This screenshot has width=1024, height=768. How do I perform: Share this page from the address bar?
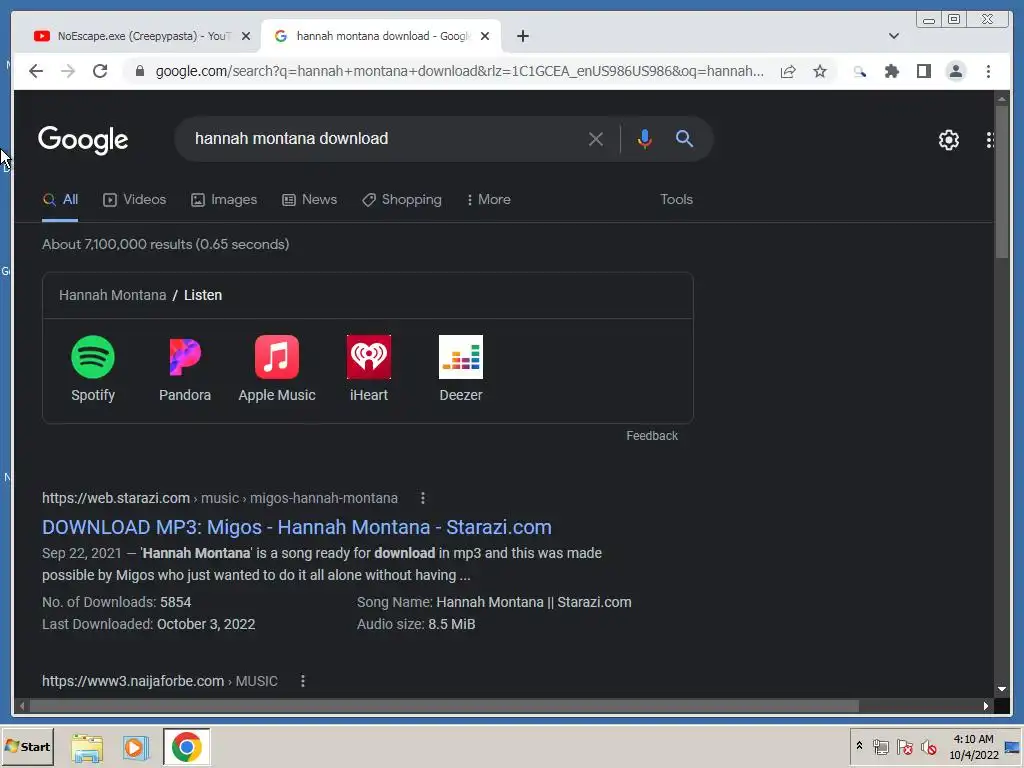pyautogui.click(x=788, y=71)
